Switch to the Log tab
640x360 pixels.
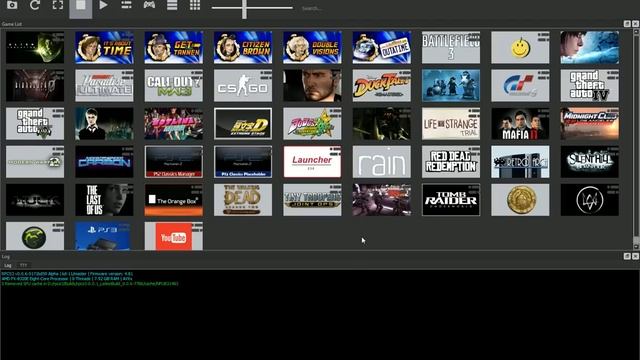[x=8, y=265]
